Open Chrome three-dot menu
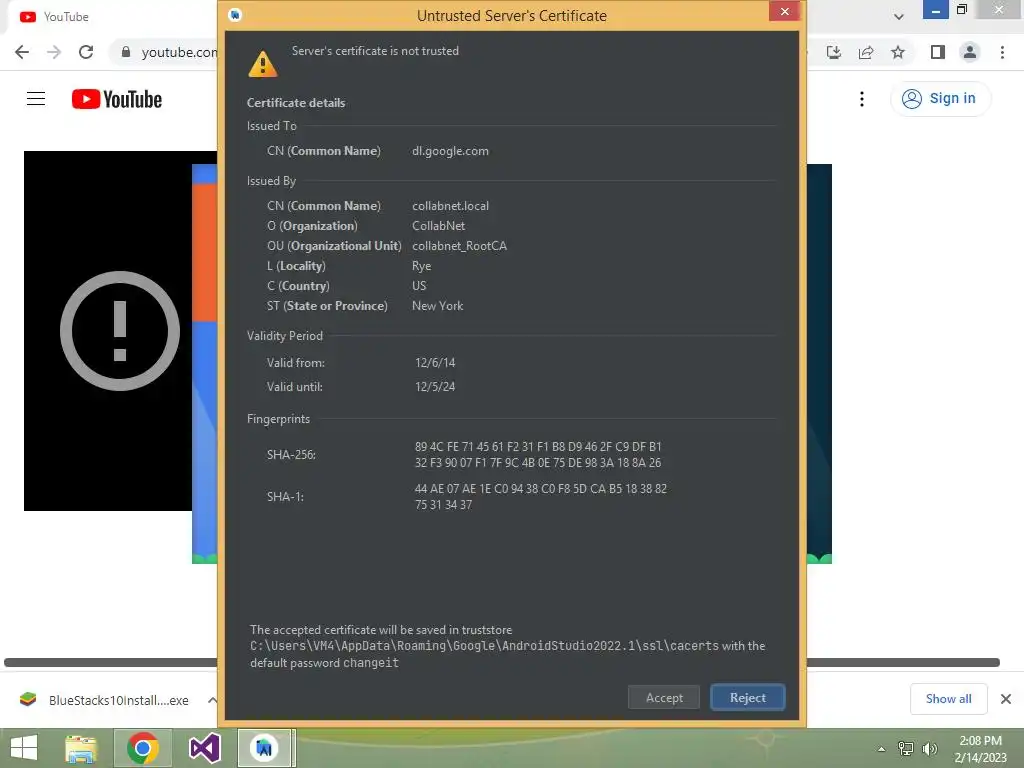The image size is (1024, 768). 1002,52
